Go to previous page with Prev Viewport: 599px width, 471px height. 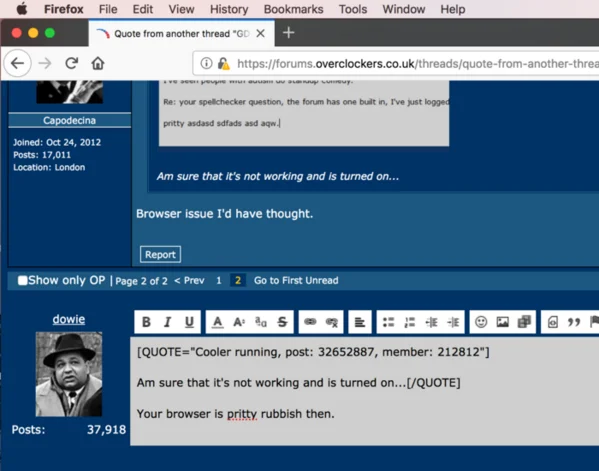coord(189,280)
